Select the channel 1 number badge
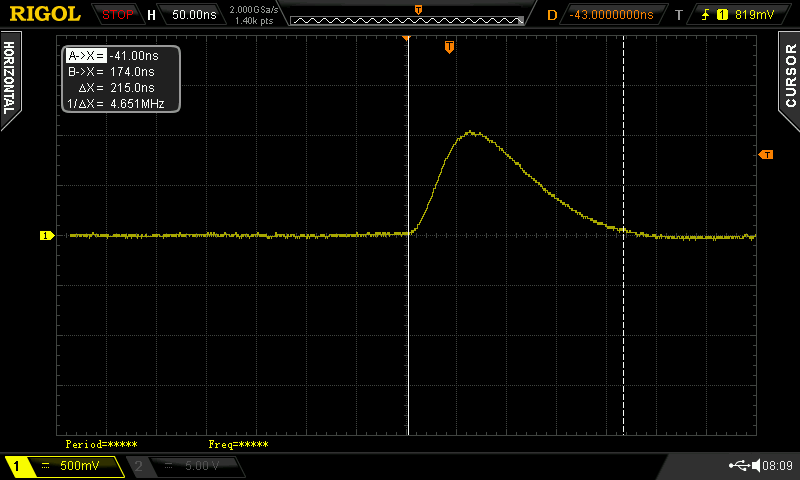 coord(16,466)
